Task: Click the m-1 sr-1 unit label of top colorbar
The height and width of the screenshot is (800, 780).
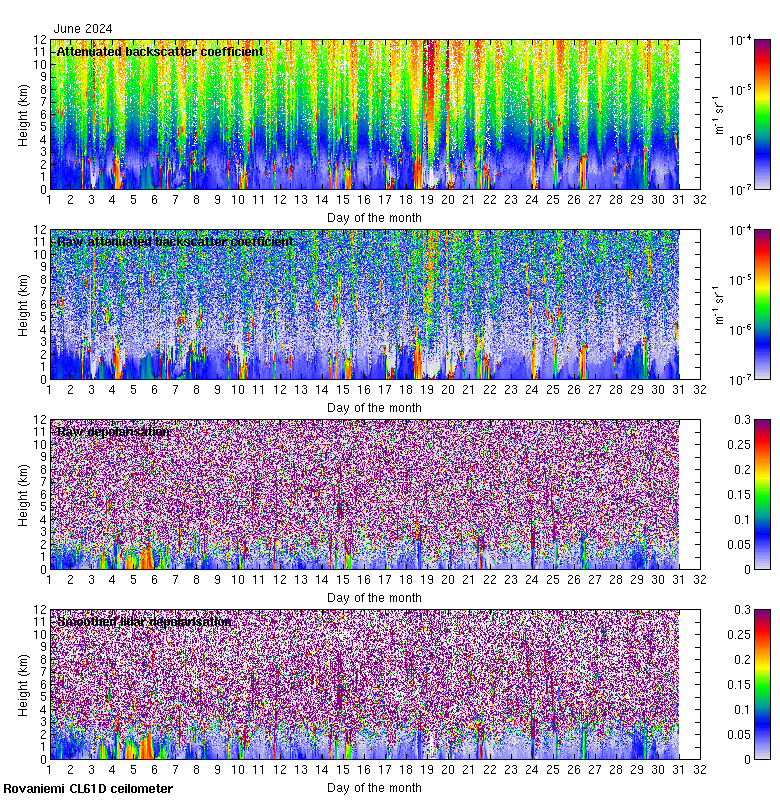Action: (x=716, y=114)
